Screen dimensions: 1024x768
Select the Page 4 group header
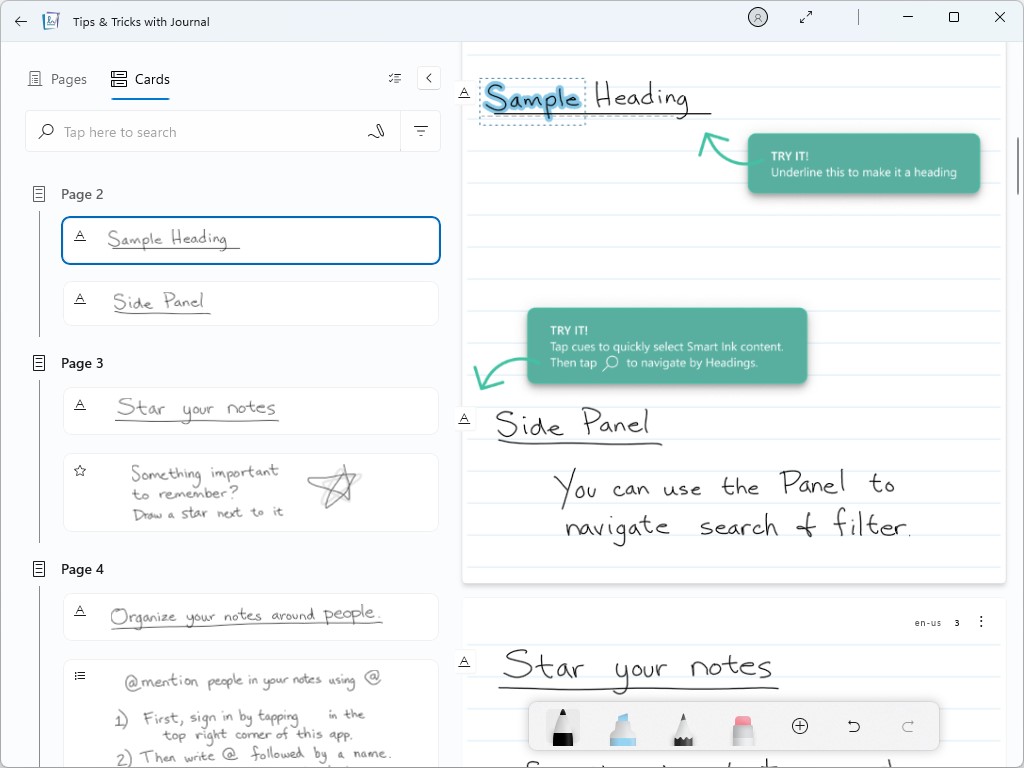82,569
